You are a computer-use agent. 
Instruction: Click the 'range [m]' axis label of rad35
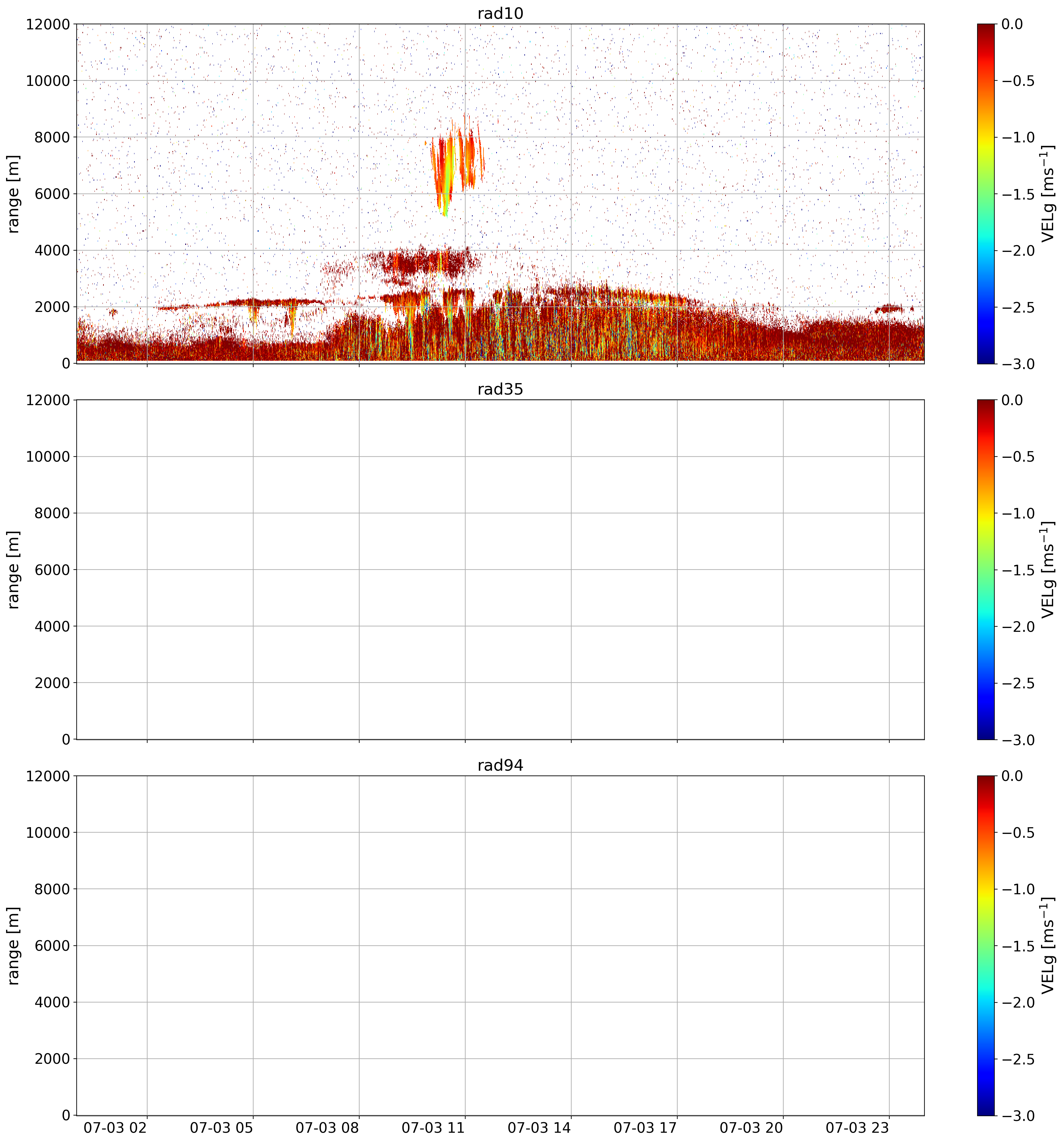tap(13, 570)
